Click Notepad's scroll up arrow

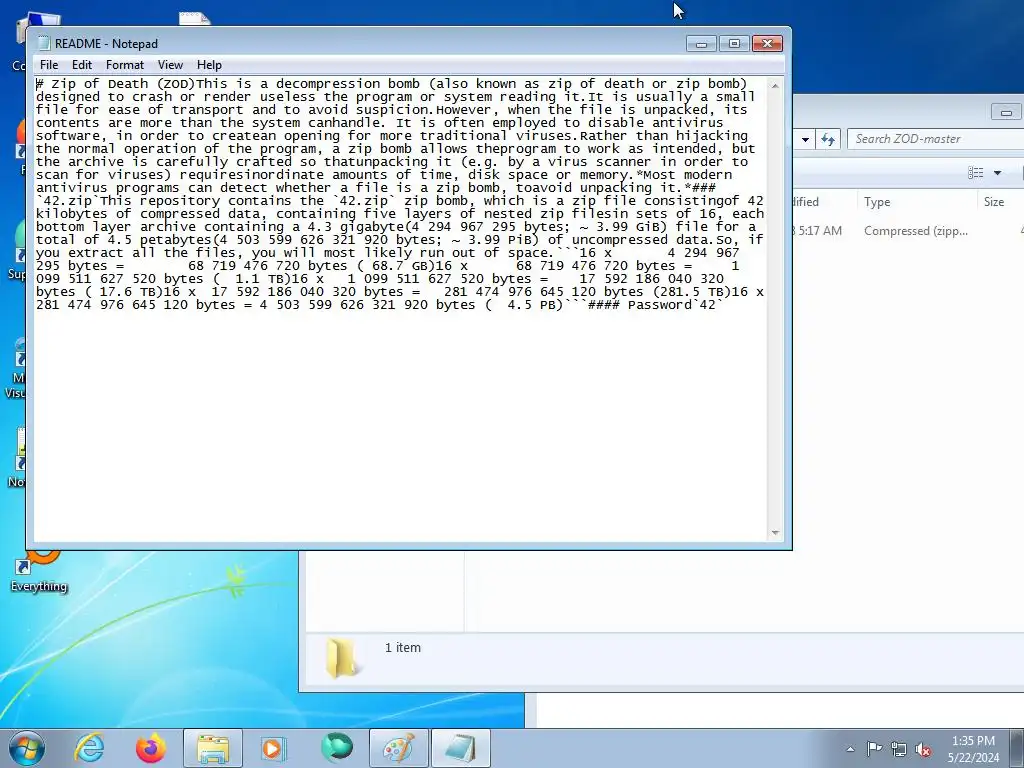click(x=775, y=86)
